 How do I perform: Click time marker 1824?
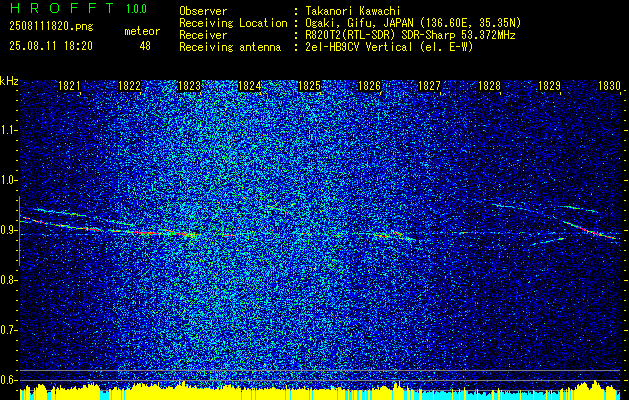(250, 86)
